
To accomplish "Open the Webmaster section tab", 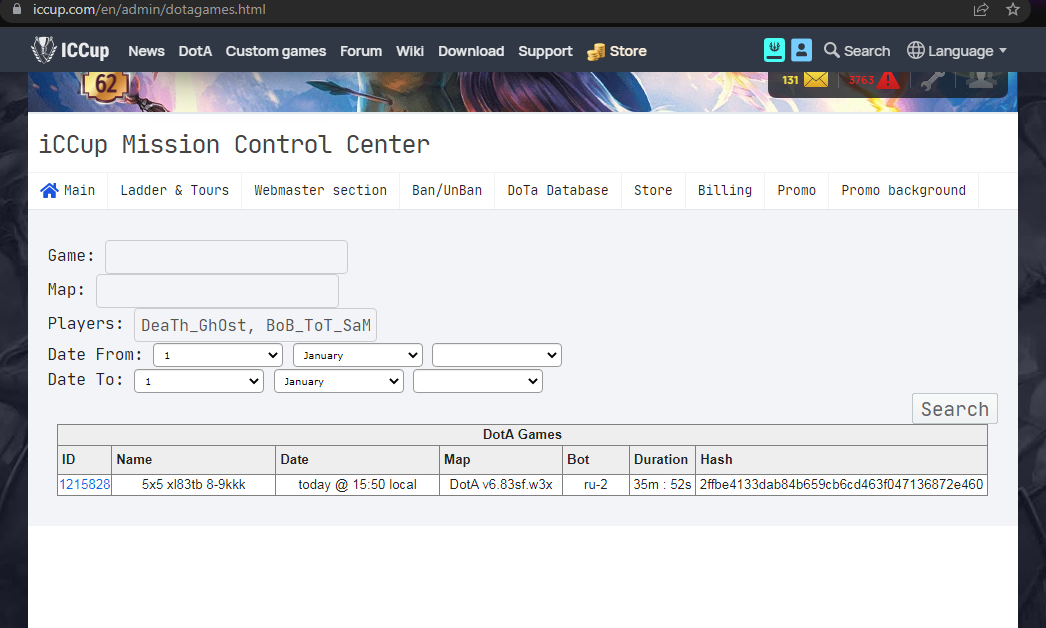I will click(x=320, y=191).
